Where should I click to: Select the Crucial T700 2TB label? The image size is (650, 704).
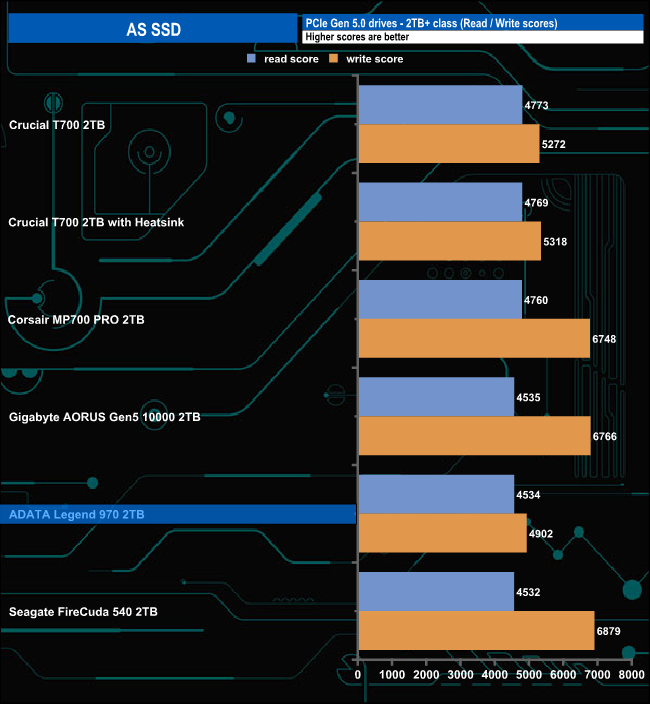click(x=57, y=125)
